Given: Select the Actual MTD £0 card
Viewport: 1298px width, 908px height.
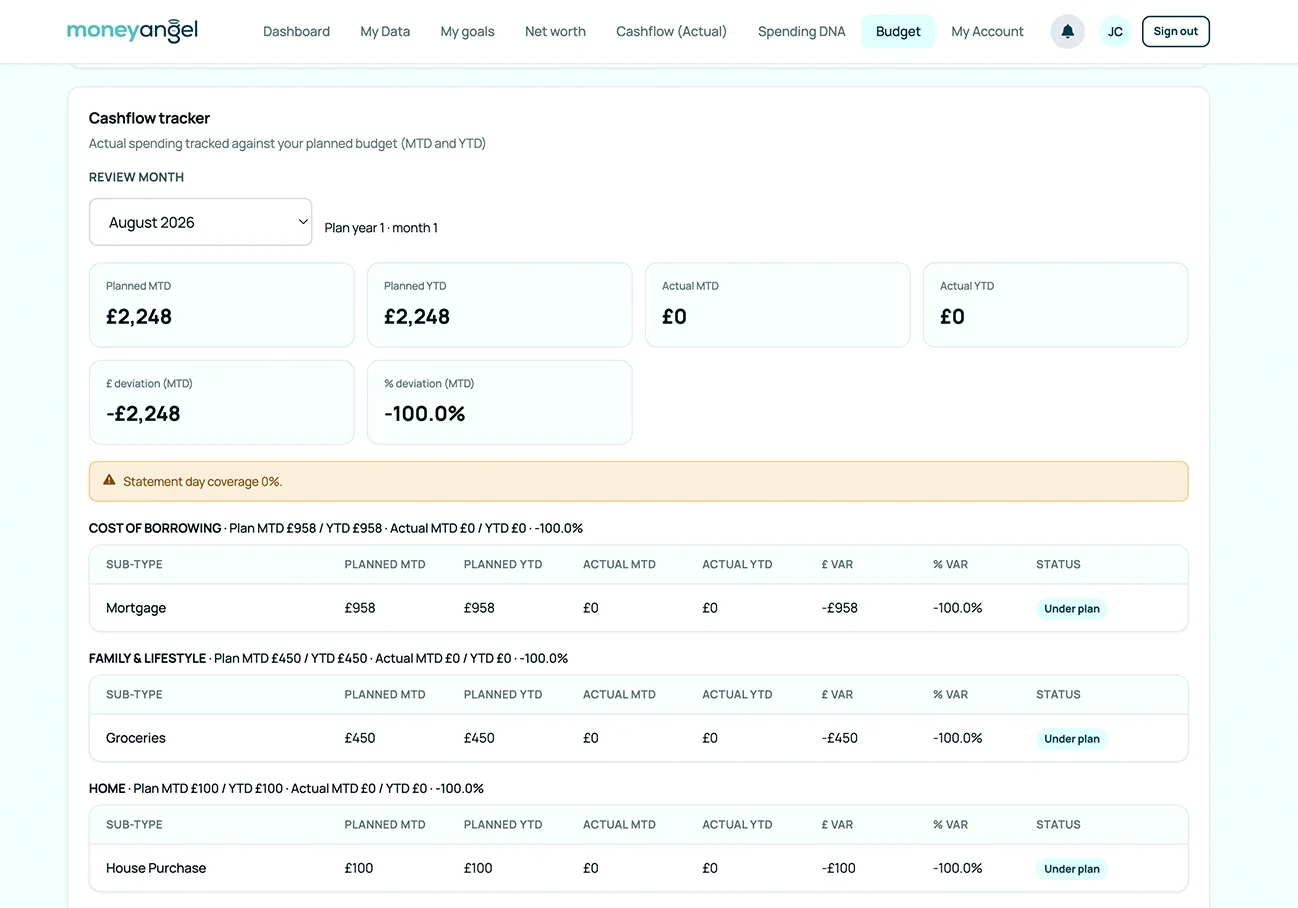Looking at the screenshot, I should click(x=778, y=305).
